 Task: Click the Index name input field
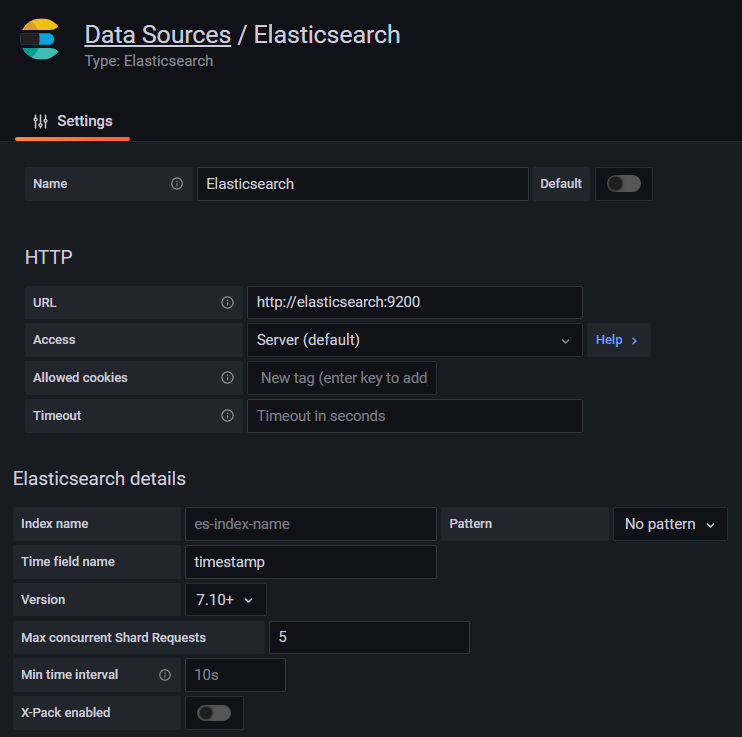click(x=310, y=524)
